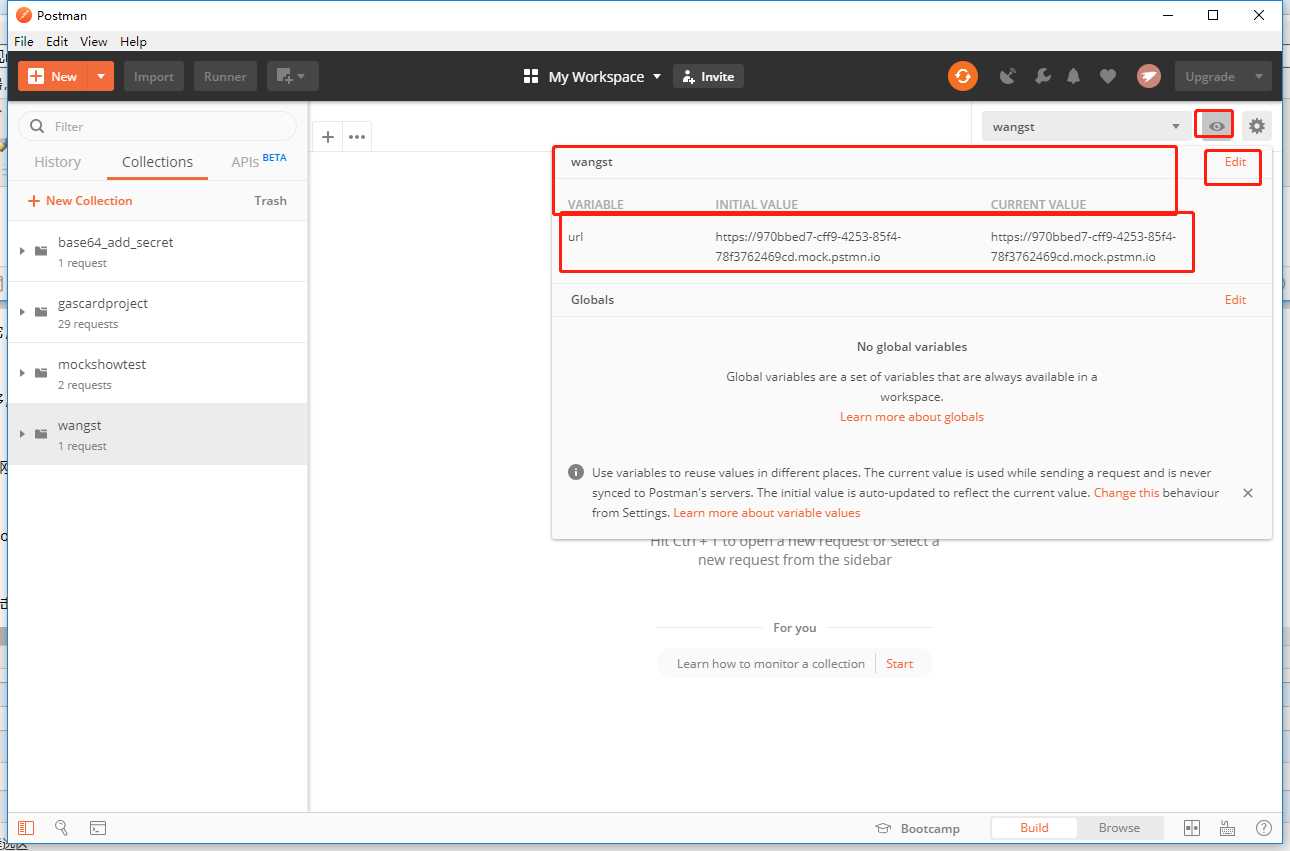Open the capture requests satellite icon
The width and height of the screenshot is (1290, 851).
pyautogui.click(x=1008, y=76)
